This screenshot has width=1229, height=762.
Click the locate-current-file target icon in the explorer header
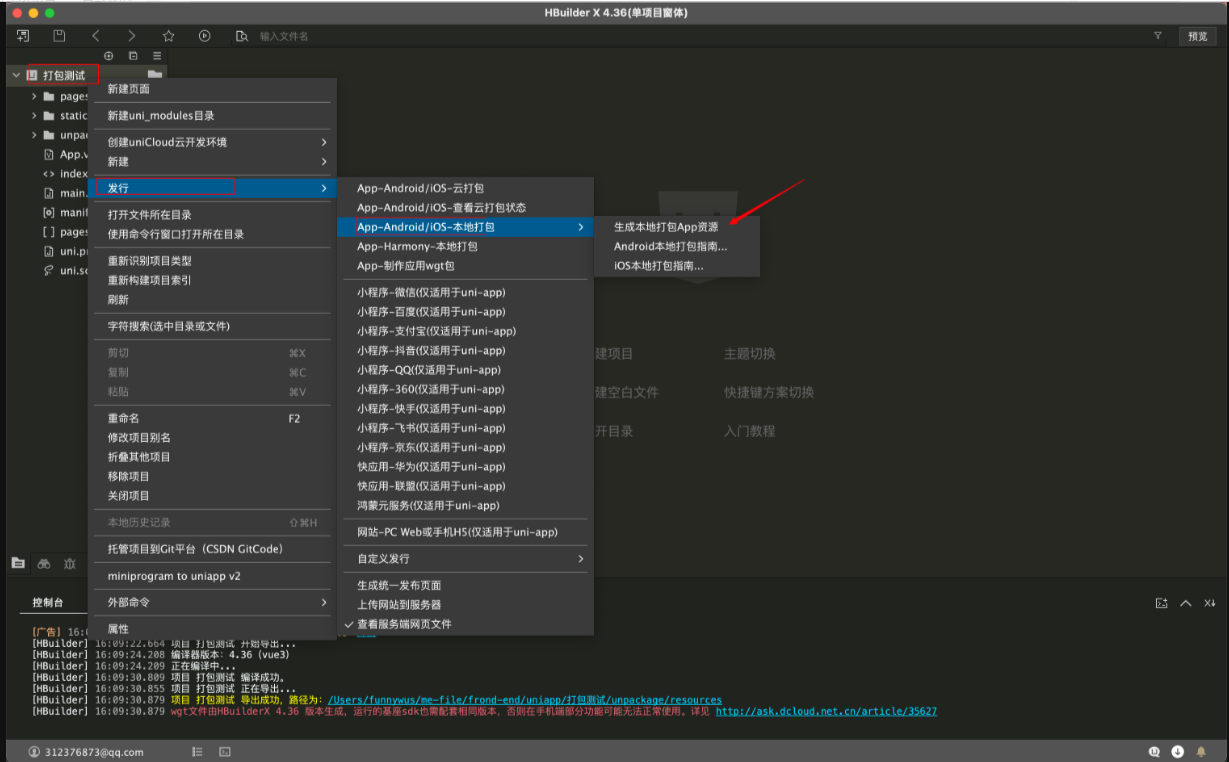(x=109, y=56)
